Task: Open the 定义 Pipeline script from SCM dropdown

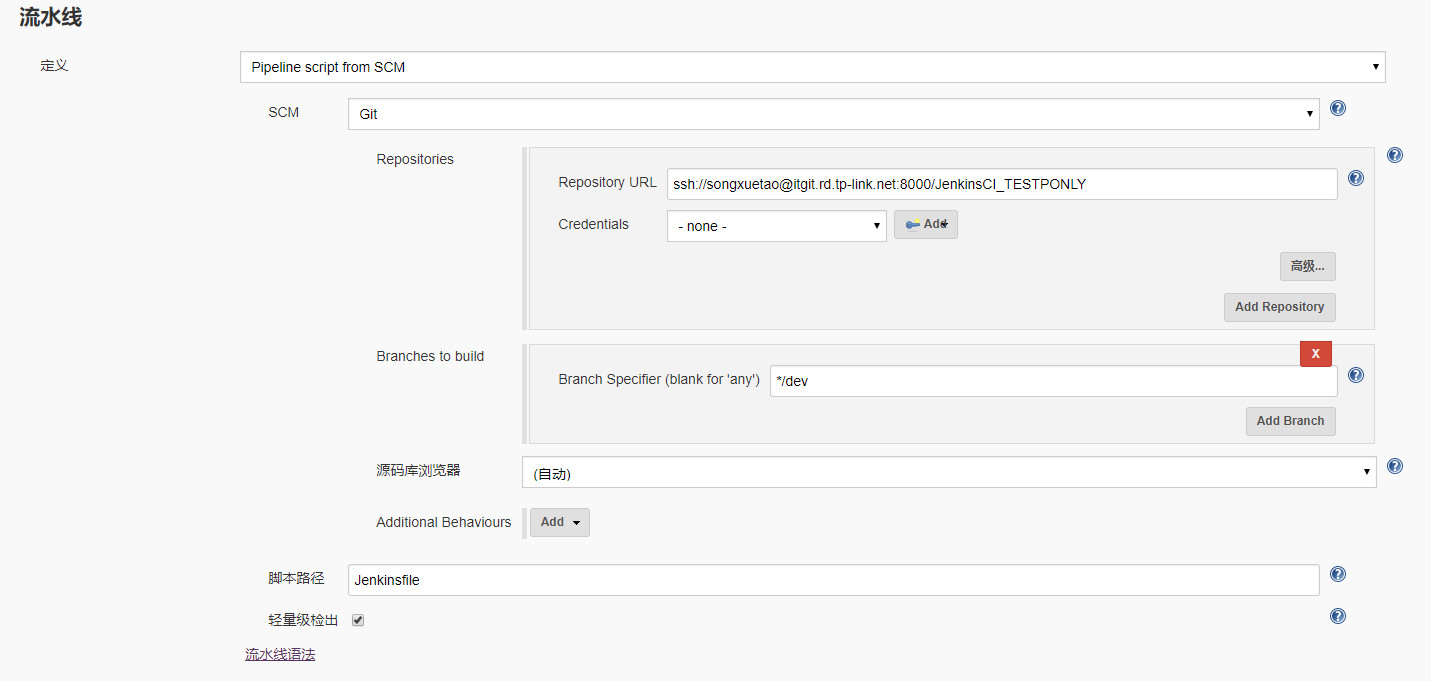Action: click(812, 67)
